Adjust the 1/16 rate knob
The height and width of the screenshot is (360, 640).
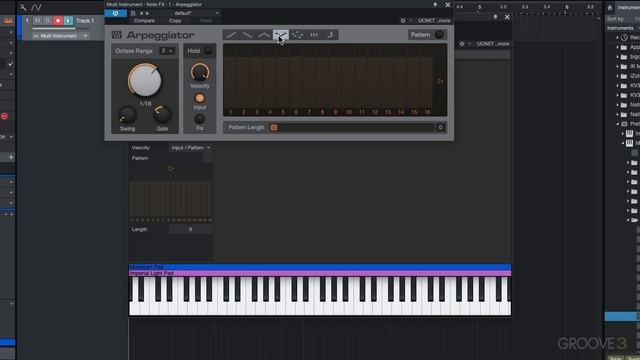click(144, 80)
